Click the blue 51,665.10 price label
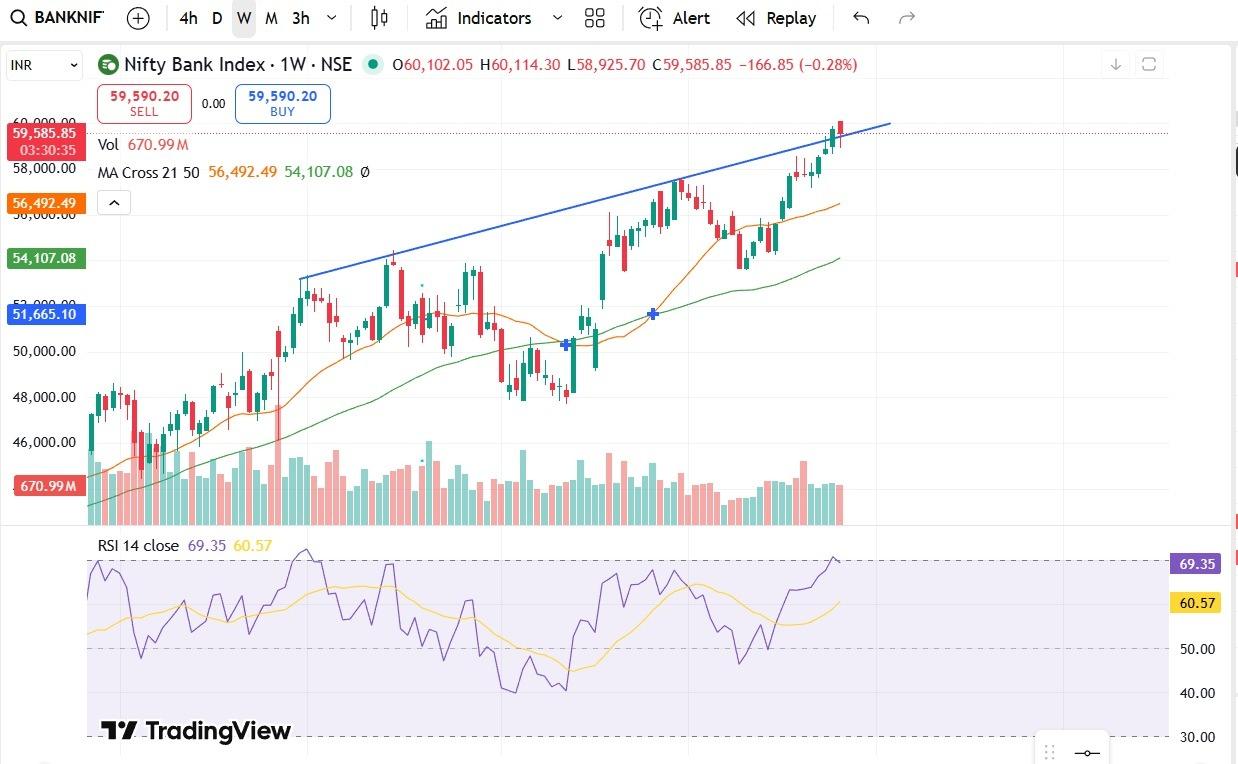This screenshot has height=764, width=1238. (47, 314)
